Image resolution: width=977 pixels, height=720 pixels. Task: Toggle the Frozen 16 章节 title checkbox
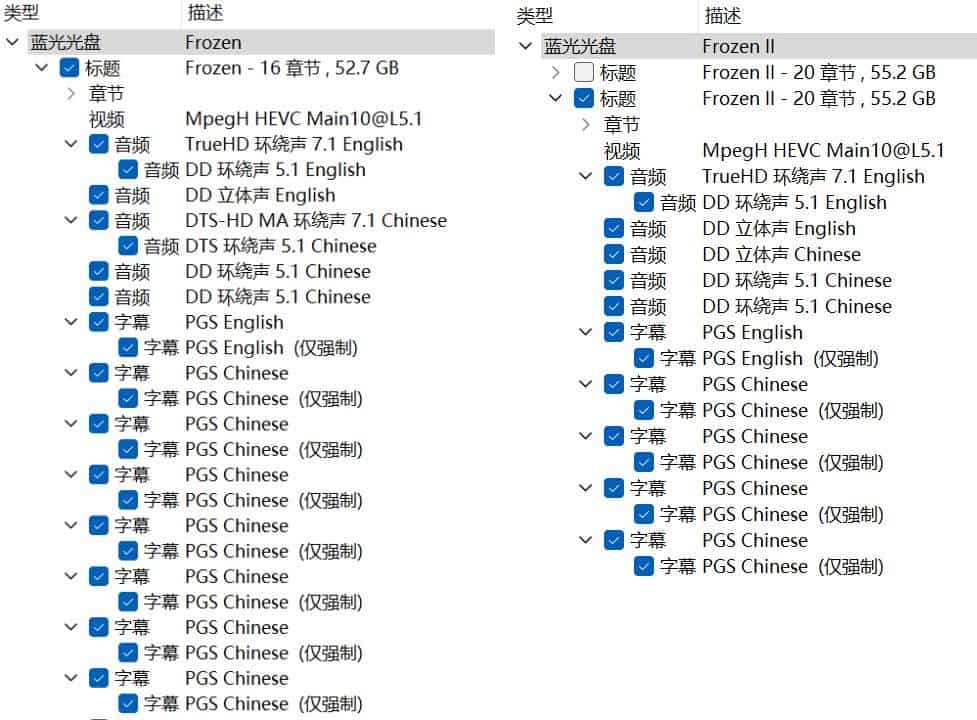(69, 68)
